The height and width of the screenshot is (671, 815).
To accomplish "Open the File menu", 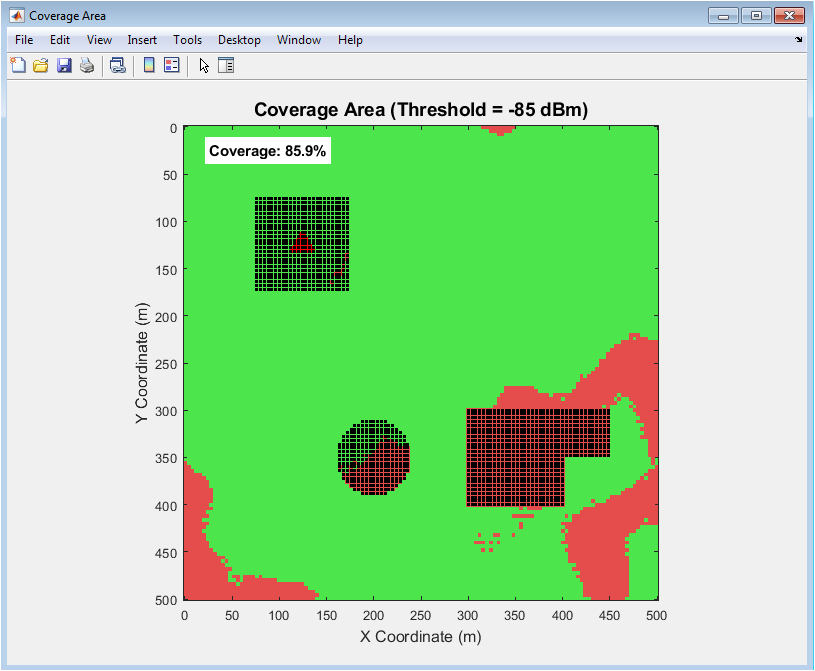I will pyautogui.click(x=24, y=40).
